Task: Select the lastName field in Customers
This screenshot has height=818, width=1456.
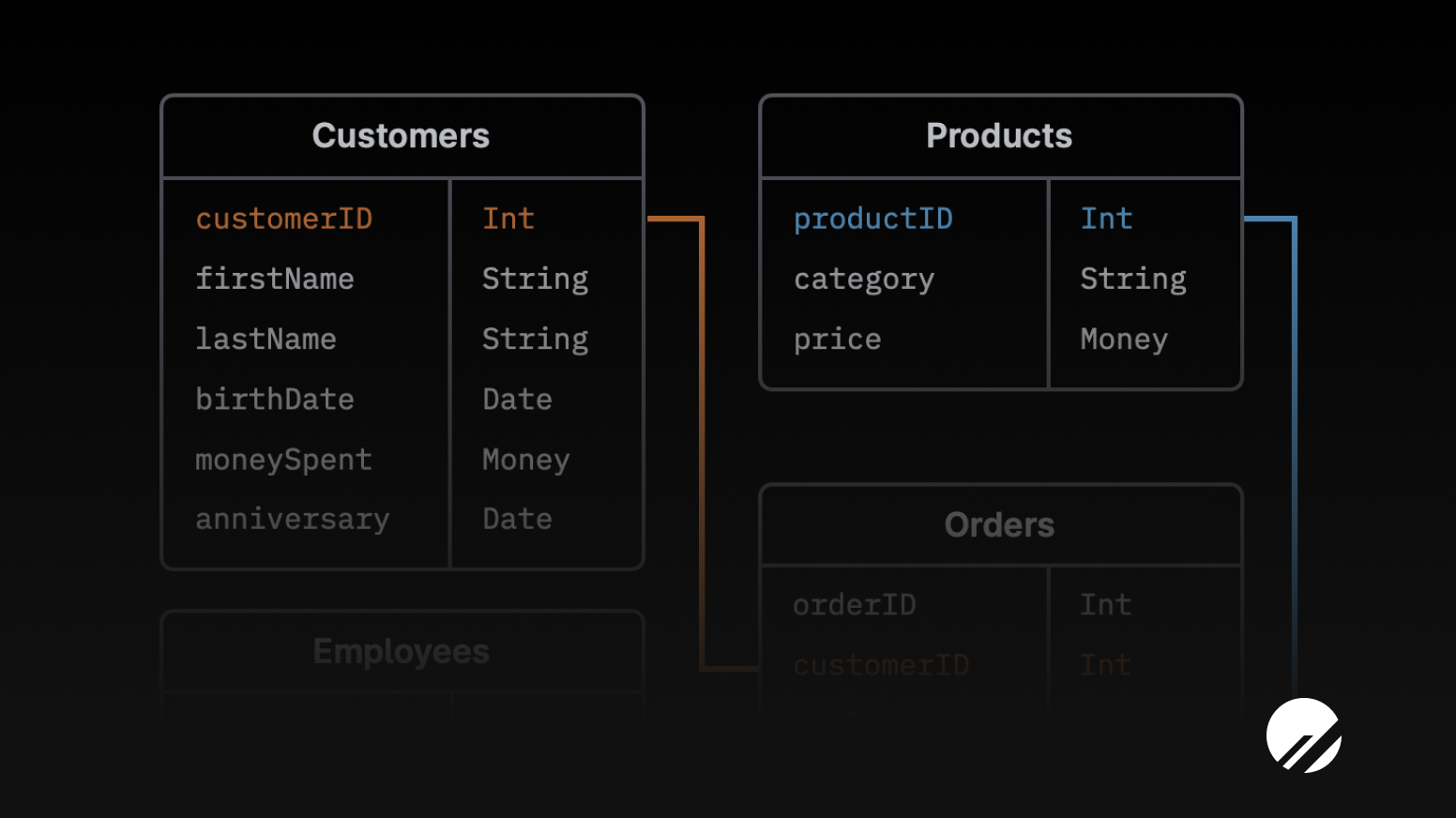Action: tap(266, 339)
